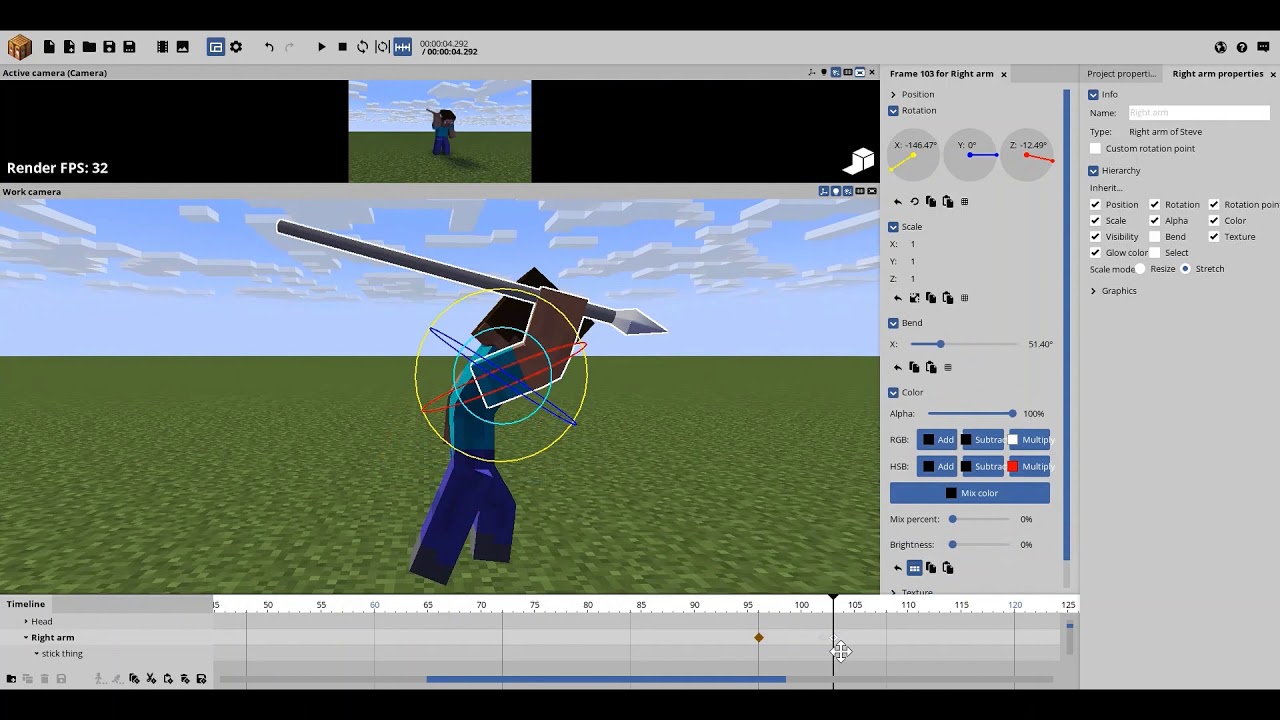Save keyframes icon in the timeline toolbar

coord(201,679)
